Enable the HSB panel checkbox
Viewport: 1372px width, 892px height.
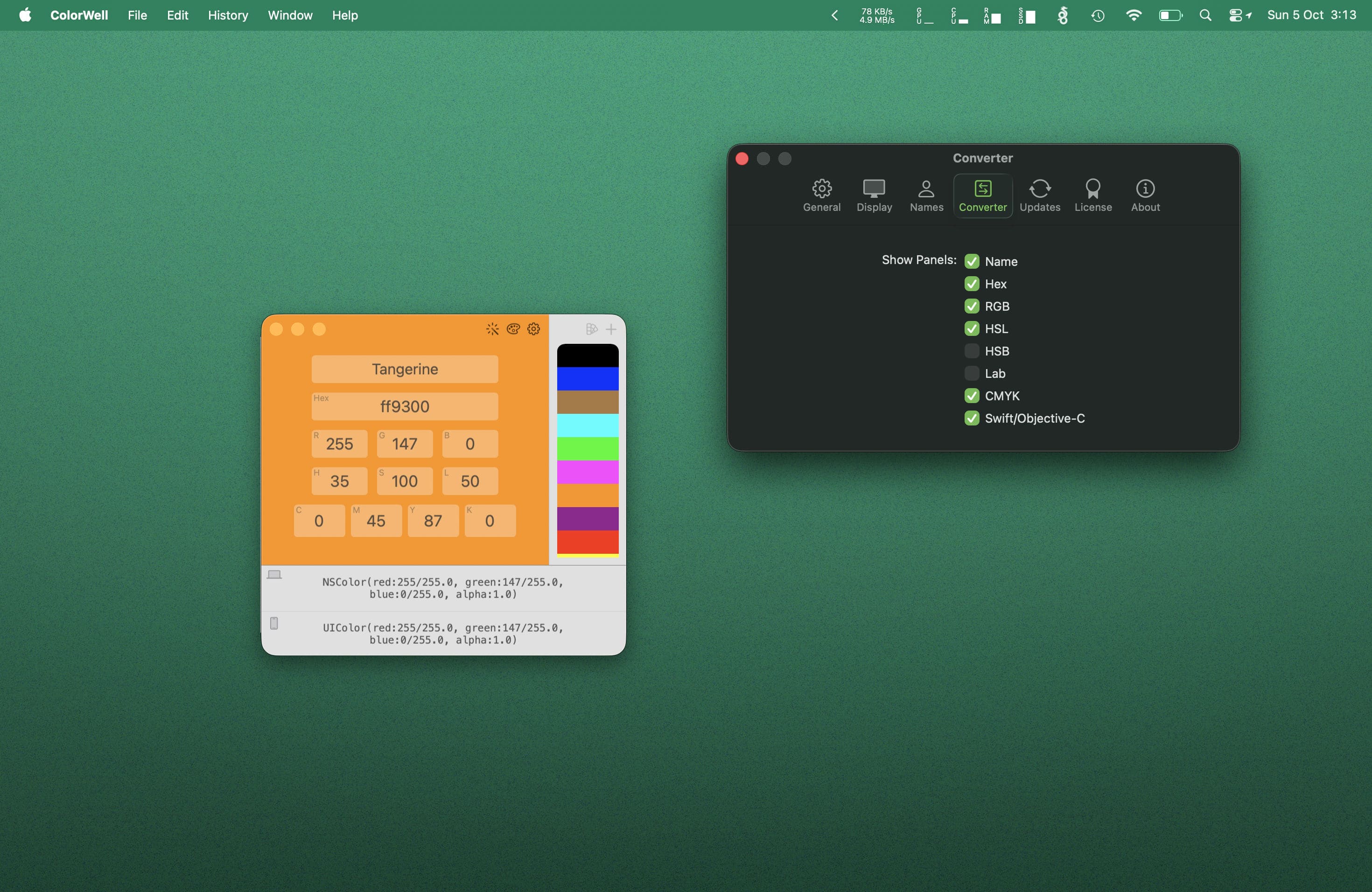point(972,351)
